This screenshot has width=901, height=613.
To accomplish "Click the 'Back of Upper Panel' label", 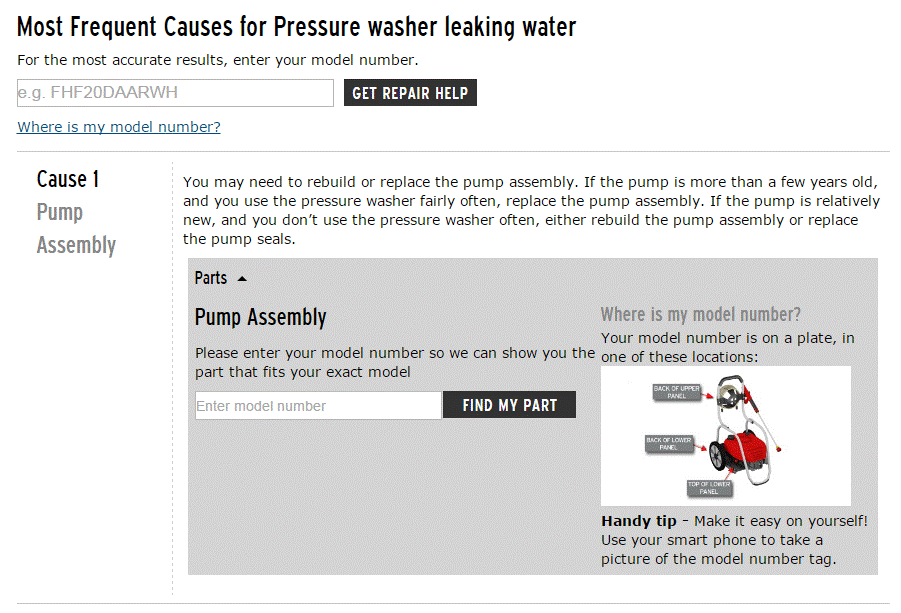I will point(676,393).
